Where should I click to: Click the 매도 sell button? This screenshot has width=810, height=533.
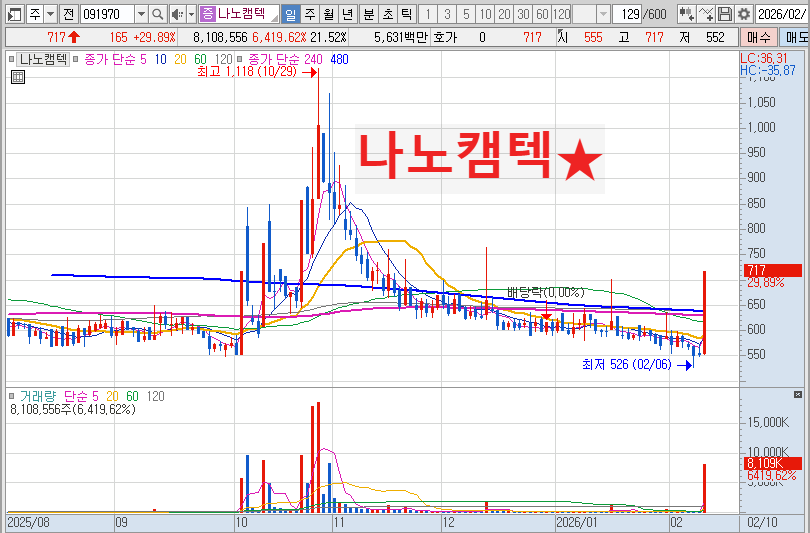click(796, 37)
